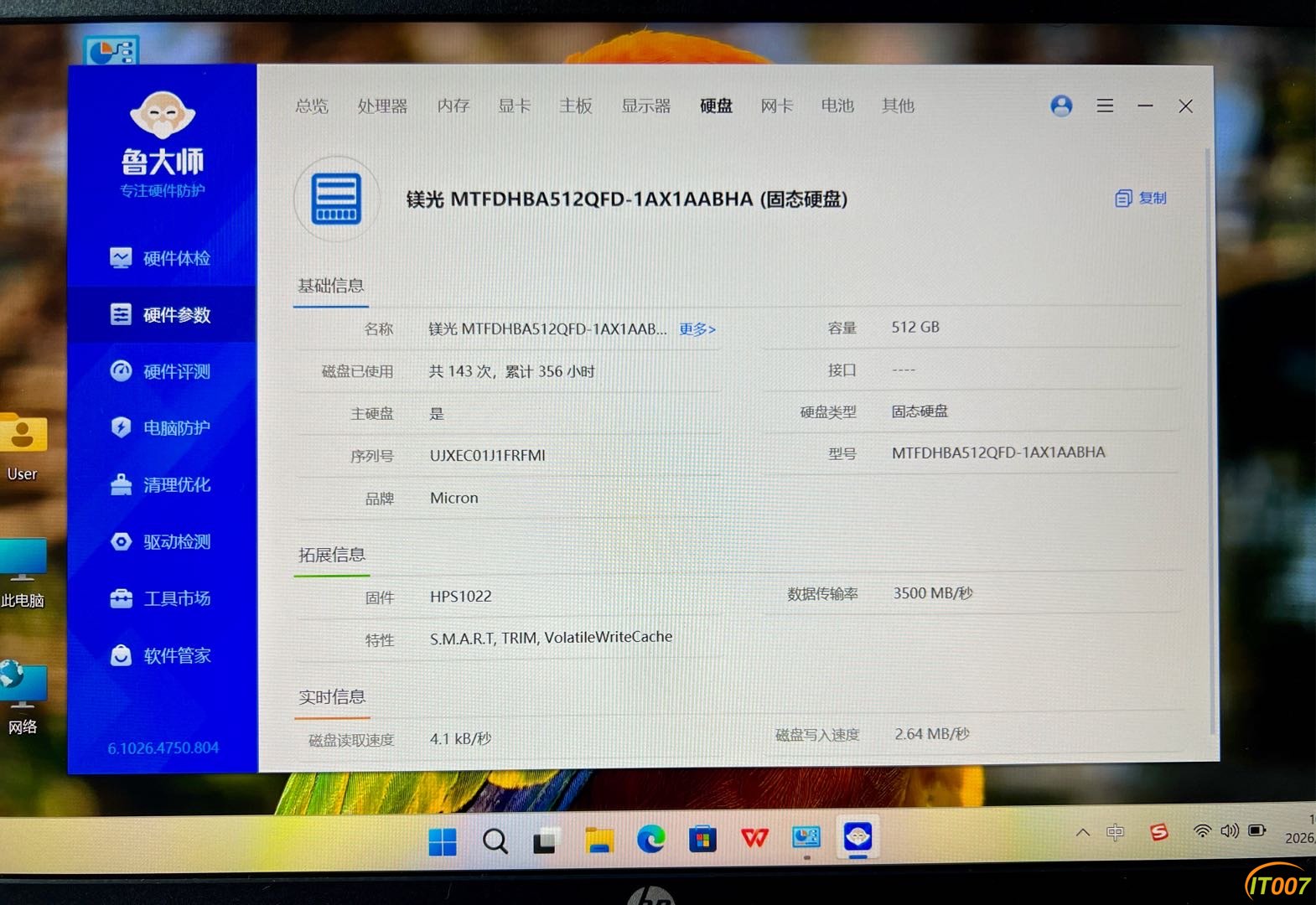This screenshot has width=1316, height=905.
Task: Click the 3500 MB/秒 transfer rate value
Action: click(933, 593)
